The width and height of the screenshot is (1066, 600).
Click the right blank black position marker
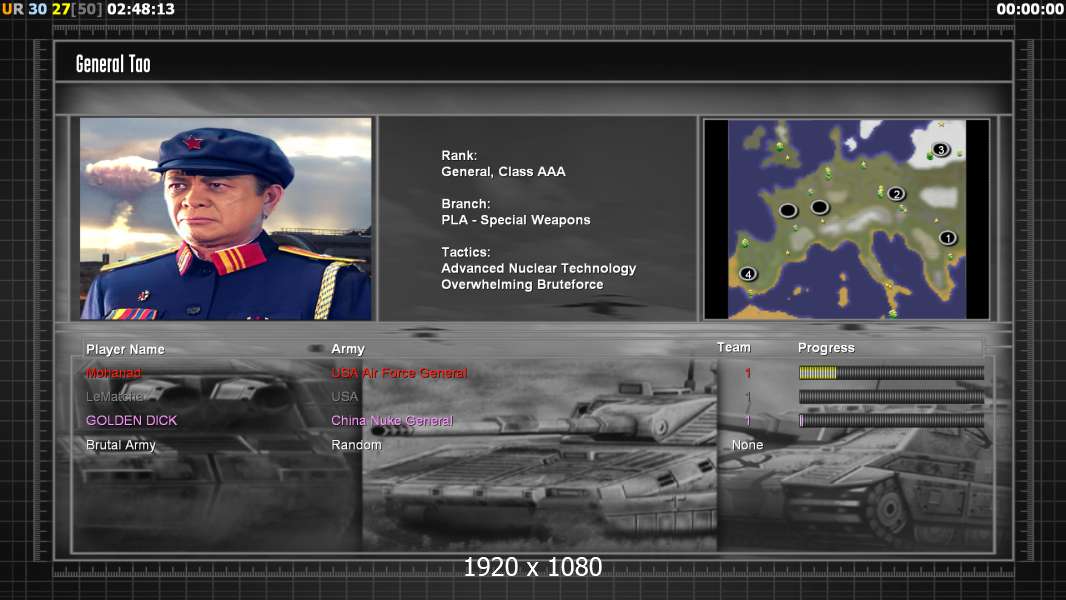pos(820,207)
